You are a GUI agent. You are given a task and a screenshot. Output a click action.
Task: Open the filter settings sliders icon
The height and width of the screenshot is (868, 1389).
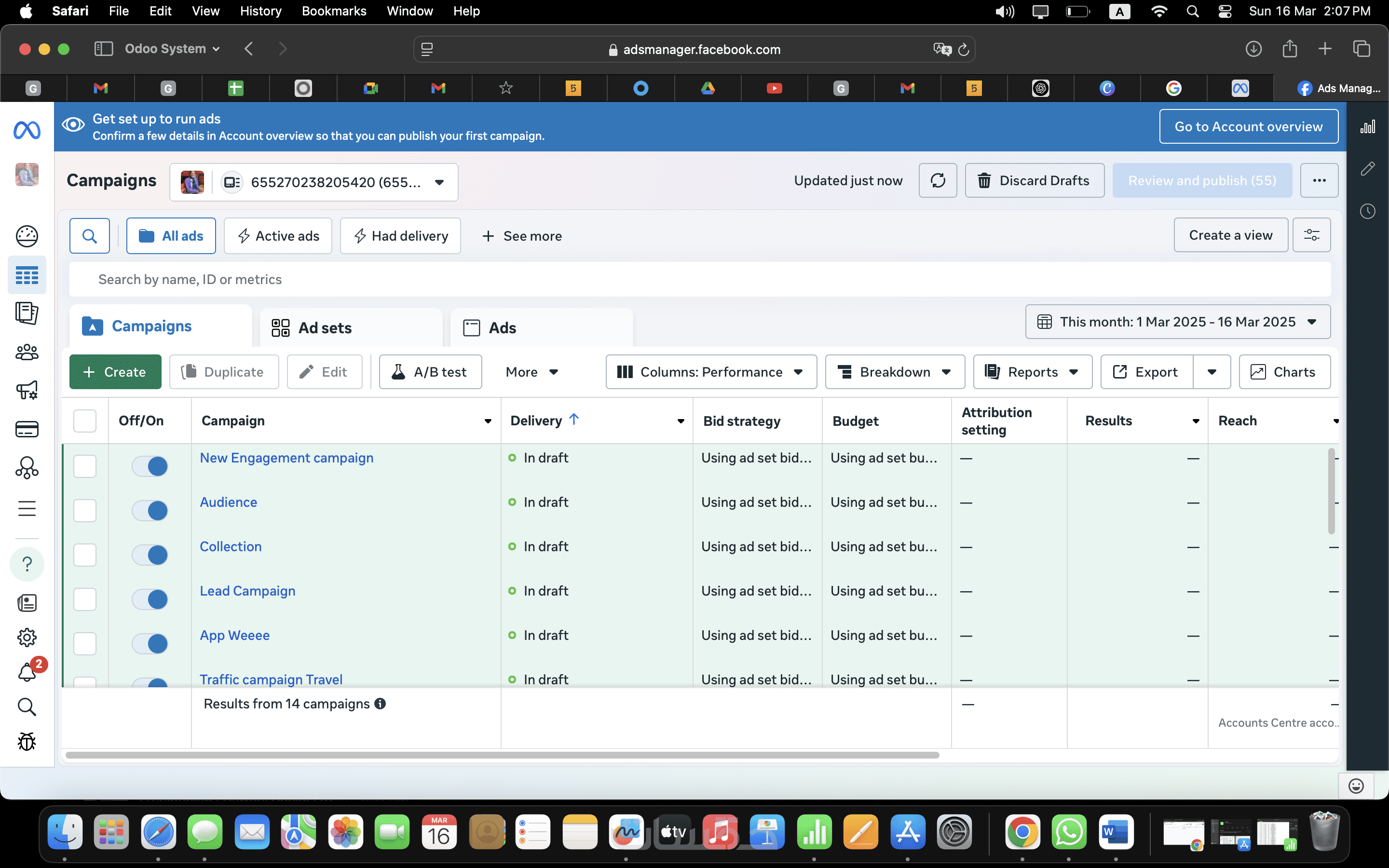coord(1311,235)
